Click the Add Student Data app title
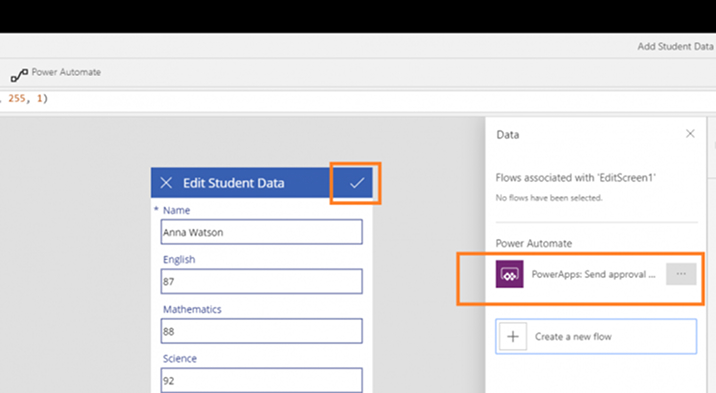716x393 pixels. [x=675, y=46]
